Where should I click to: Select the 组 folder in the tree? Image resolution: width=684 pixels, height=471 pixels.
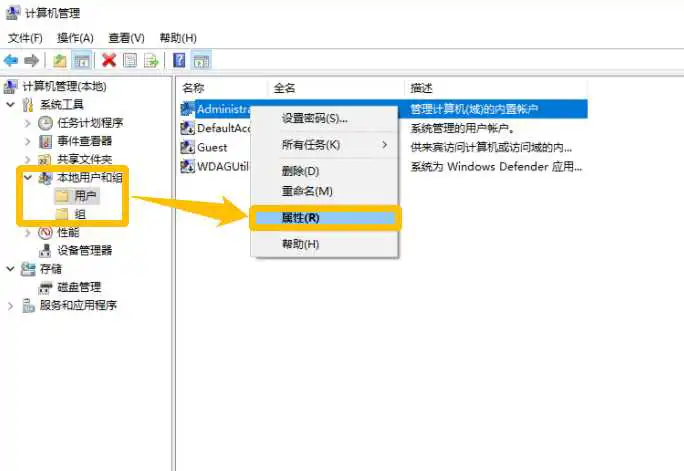(79, 214)
